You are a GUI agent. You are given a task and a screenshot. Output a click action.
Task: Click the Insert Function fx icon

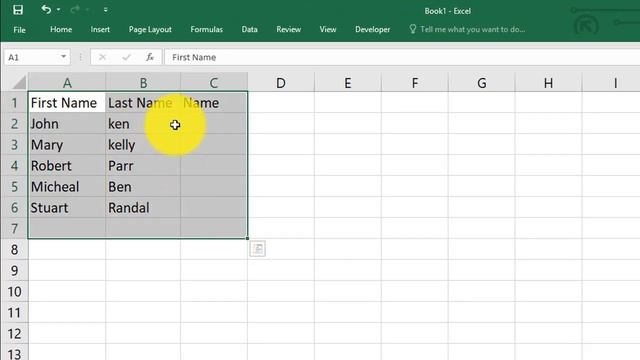coord(150,57)
